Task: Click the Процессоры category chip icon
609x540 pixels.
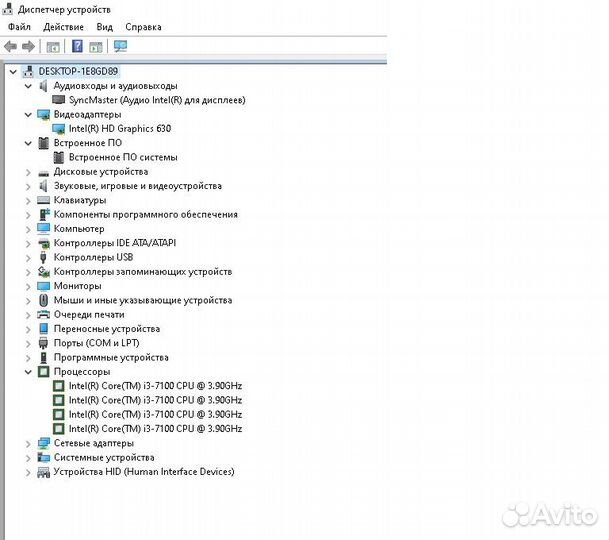Action: tap(44, 372)
